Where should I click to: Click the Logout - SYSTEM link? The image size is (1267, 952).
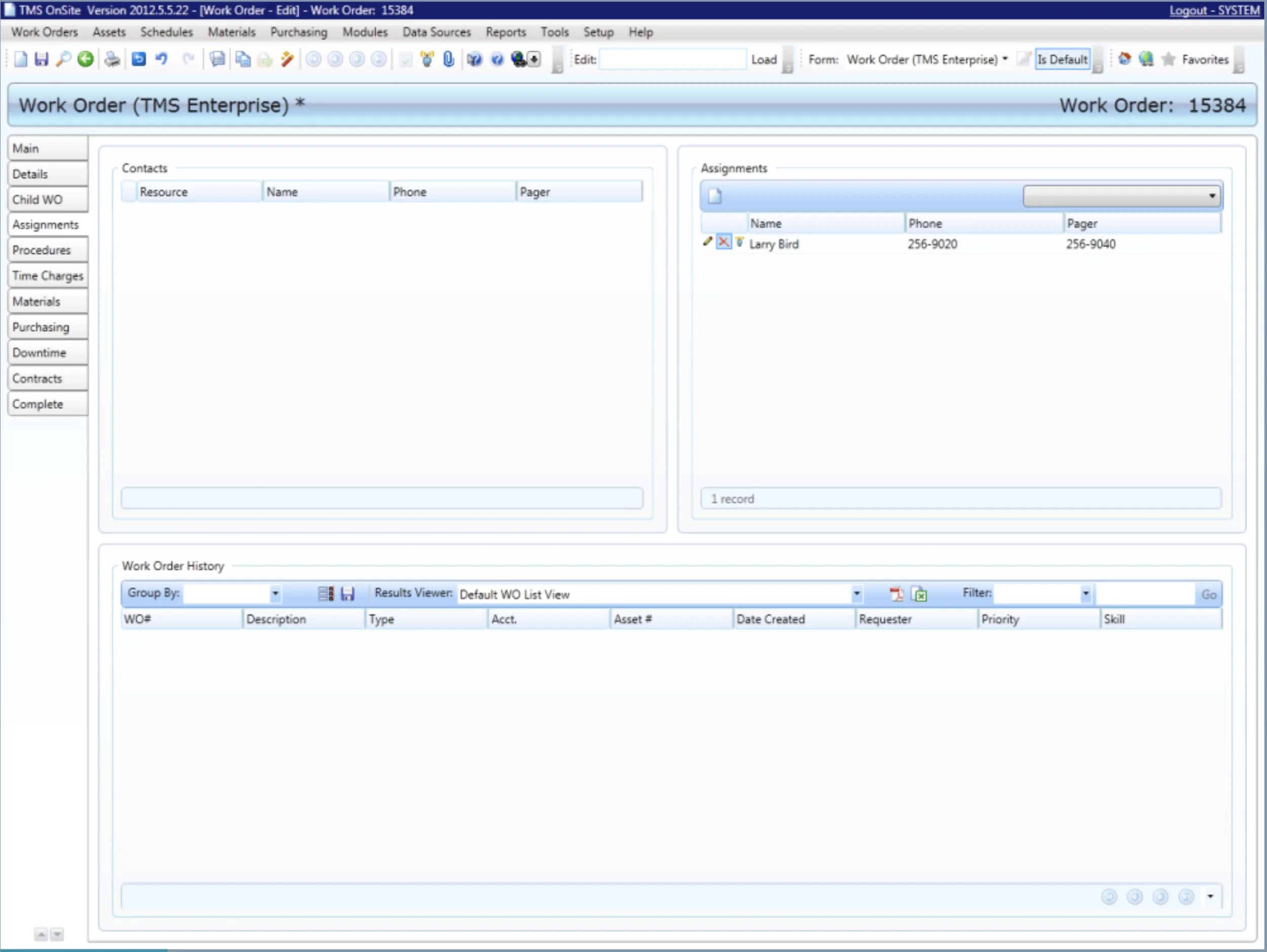[x=1214, y=10]
